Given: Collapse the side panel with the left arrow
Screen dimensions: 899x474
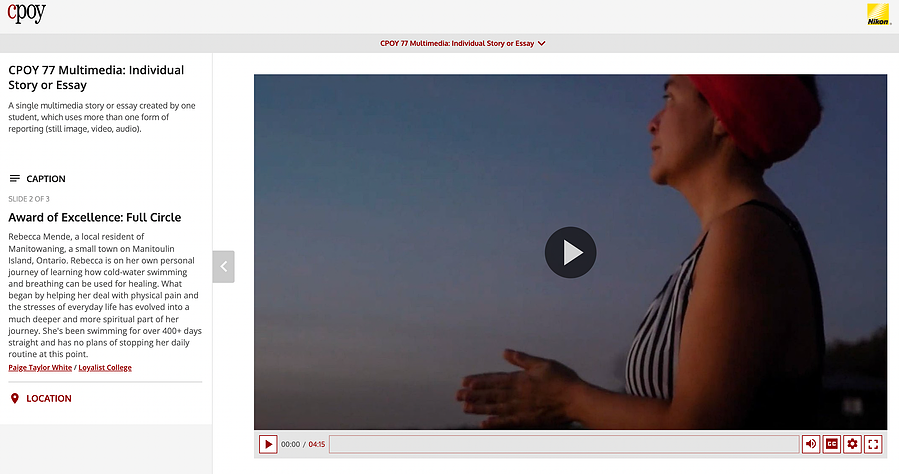Looking at the screenshot, I should pyautogui.click(x=224, y=267).
